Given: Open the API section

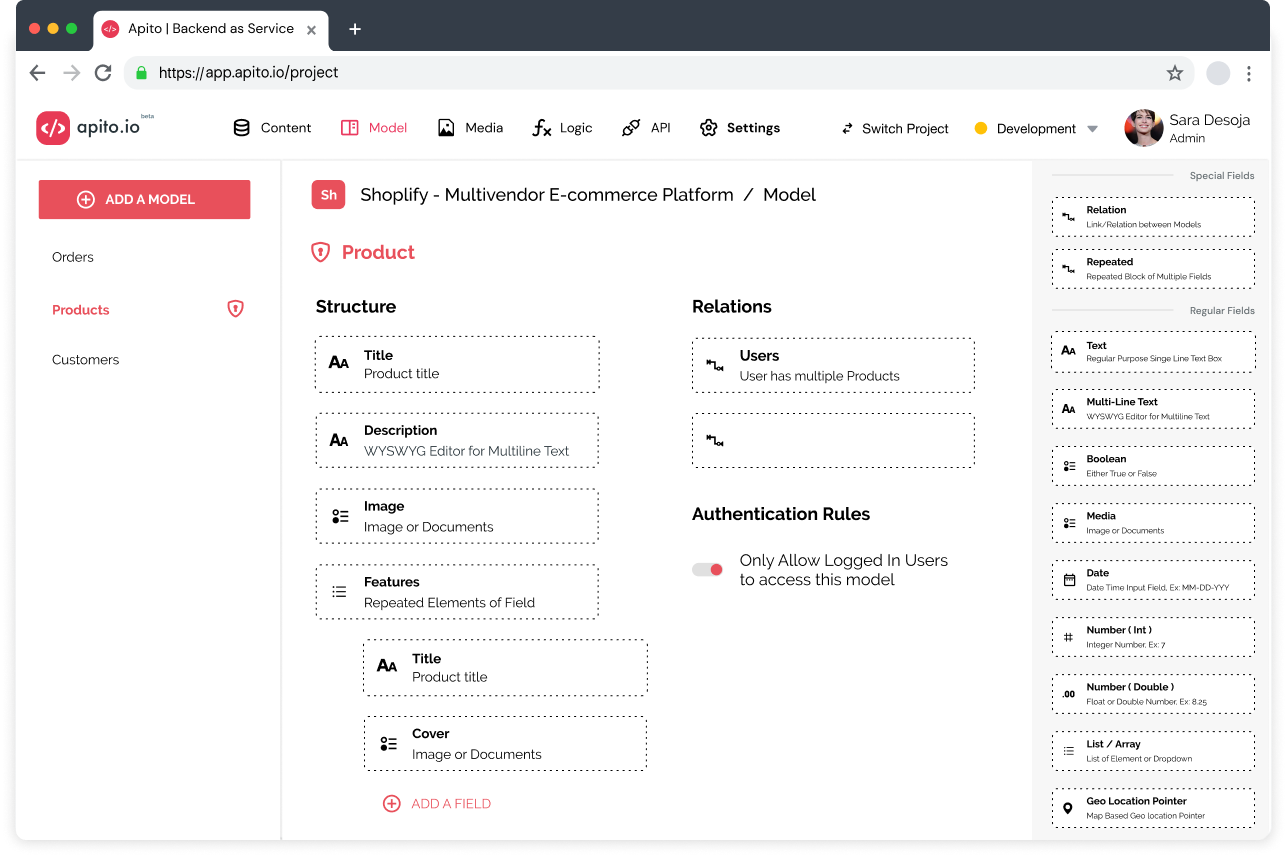Looking at the screenshot, I should pyautogui.click(x=646, y=128).
